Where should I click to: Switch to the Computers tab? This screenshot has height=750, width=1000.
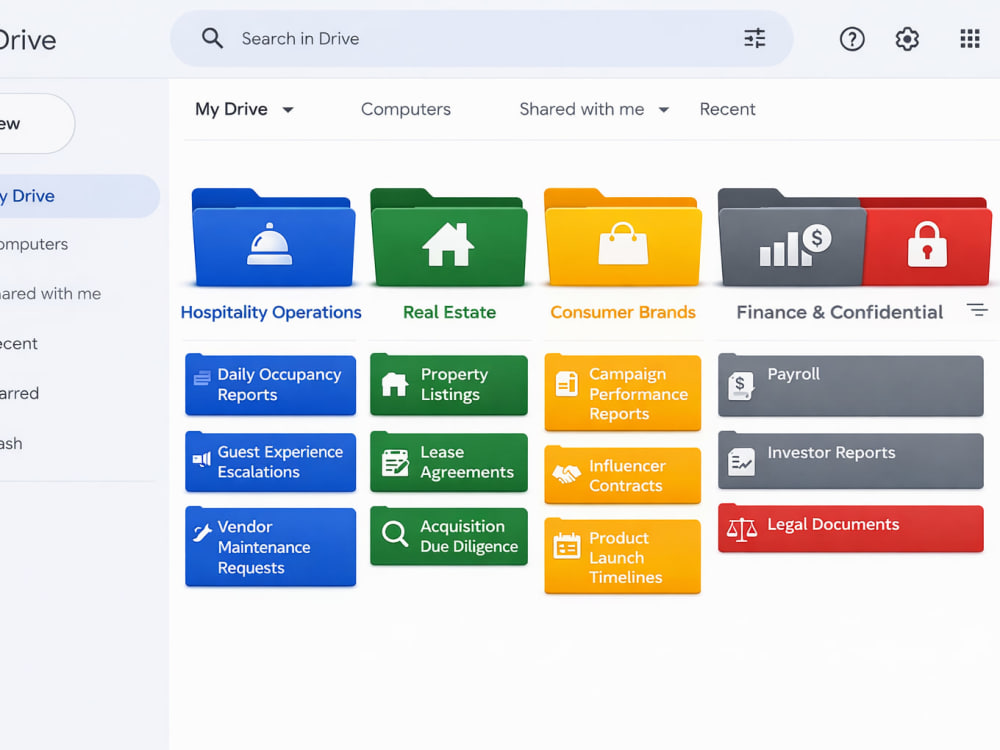pos(406,109)
